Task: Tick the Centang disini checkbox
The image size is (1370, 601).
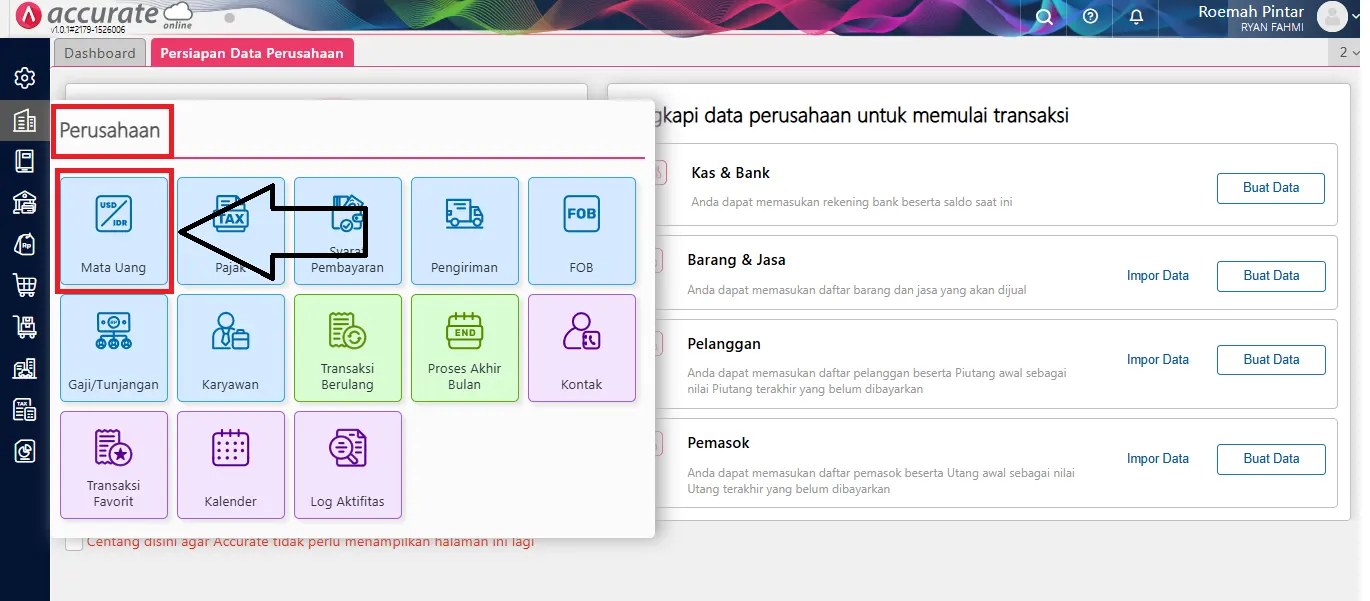Action: [74, 543]
